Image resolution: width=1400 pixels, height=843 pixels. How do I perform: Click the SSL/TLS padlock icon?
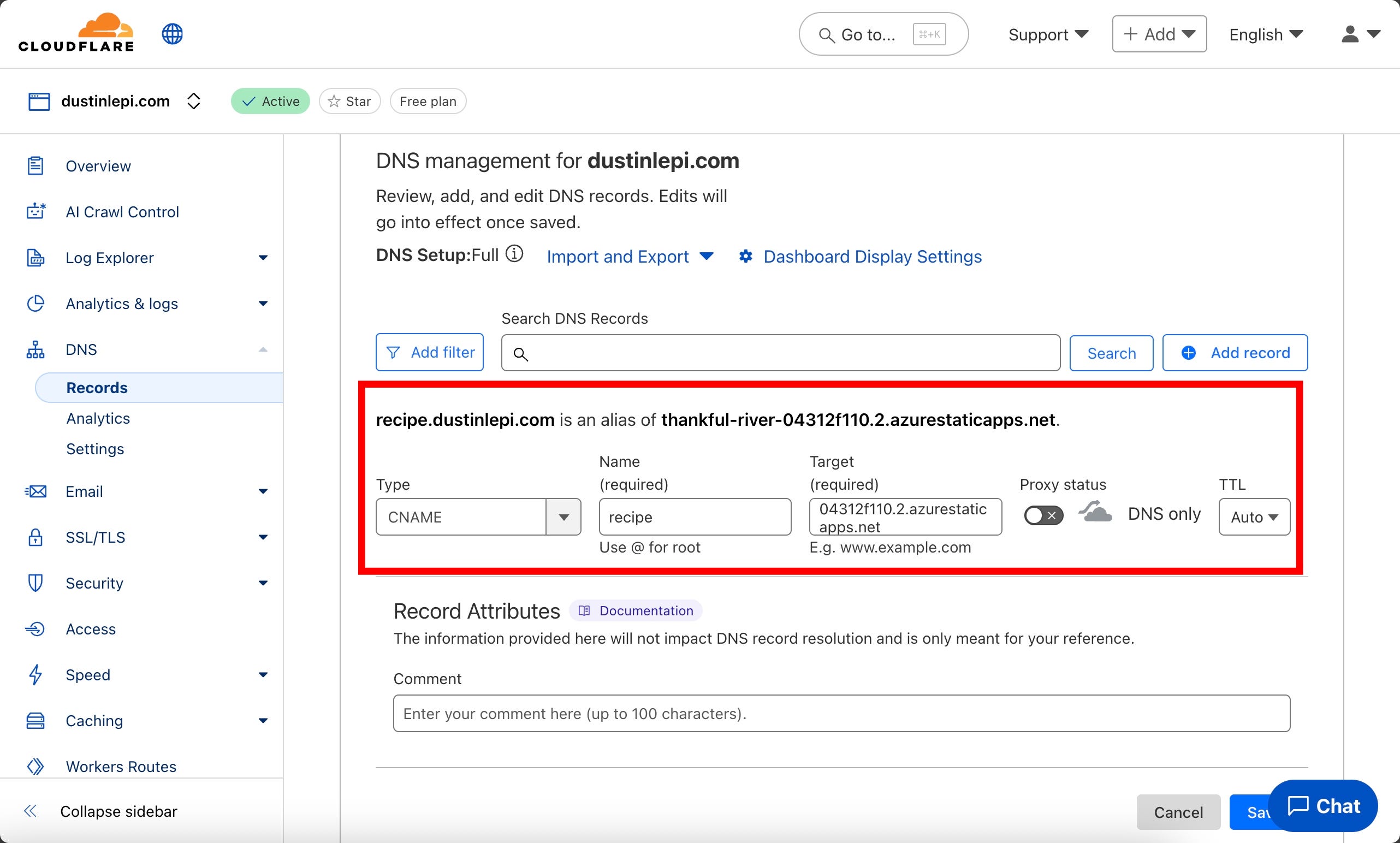point(35,537)
